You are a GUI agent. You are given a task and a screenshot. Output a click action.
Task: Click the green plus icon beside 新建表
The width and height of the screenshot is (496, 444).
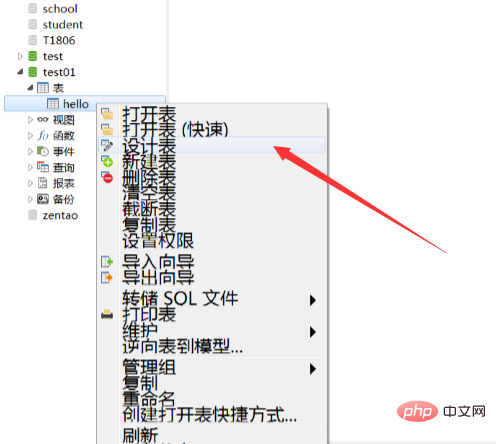[x=107, y=161]
